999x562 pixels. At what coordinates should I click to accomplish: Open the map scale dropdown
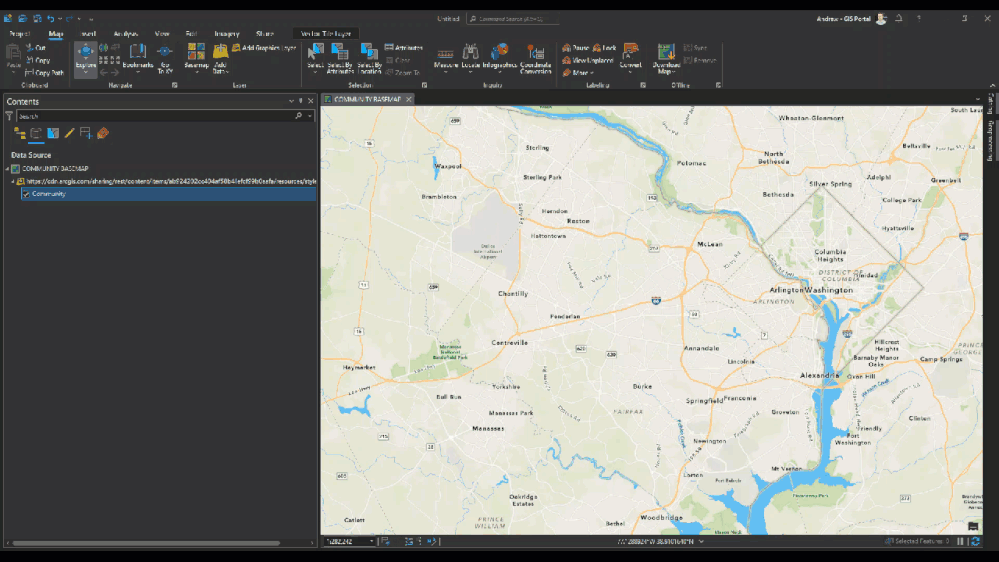[372, 542]
